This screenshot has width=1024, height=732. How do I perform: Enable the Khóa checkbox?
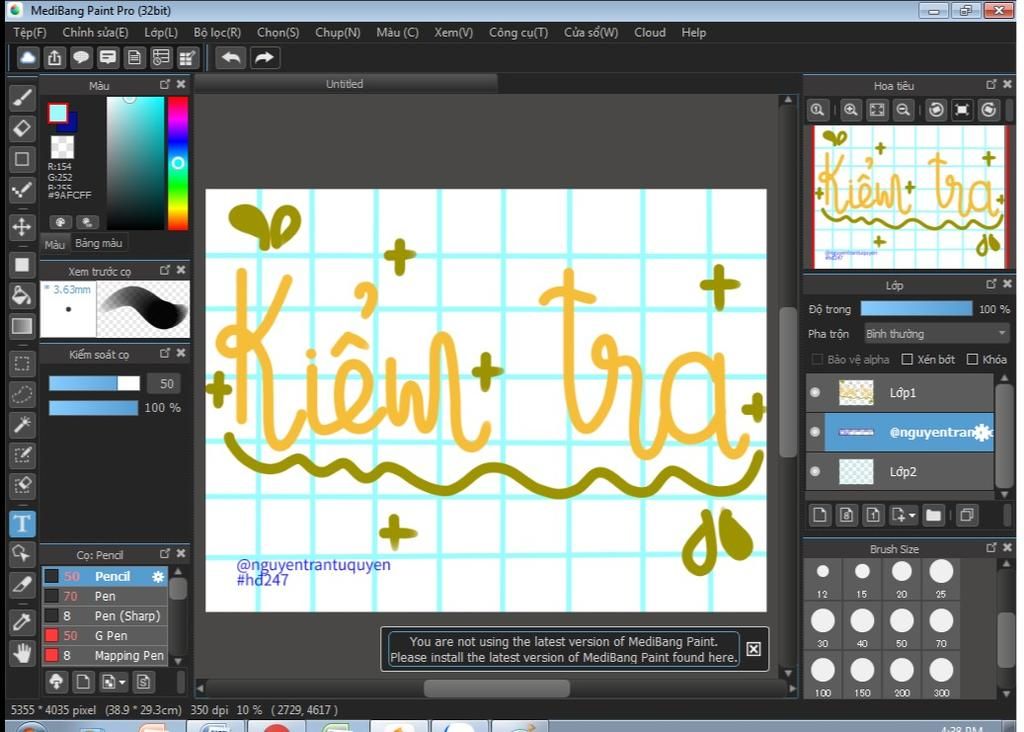pos(972,359)
